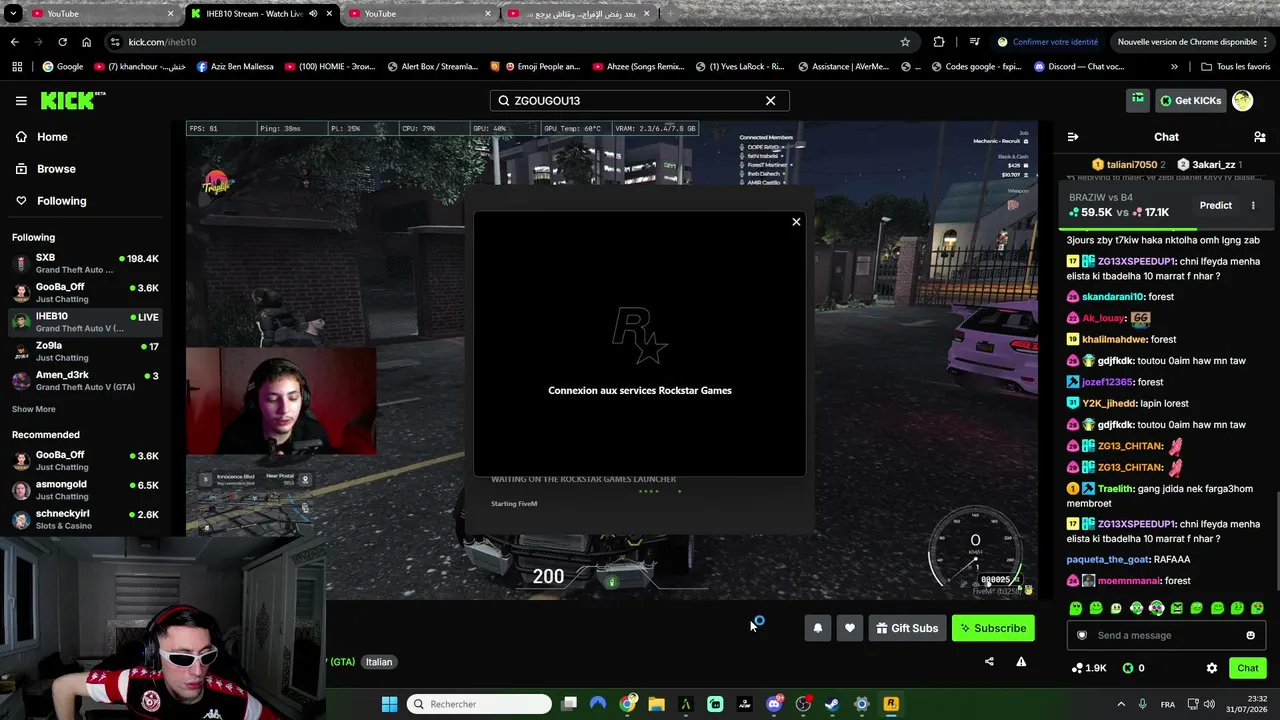Open the Kick shop icon beside Get KICKs
Screen dimensions: 1280x720
click(1137, 100)
